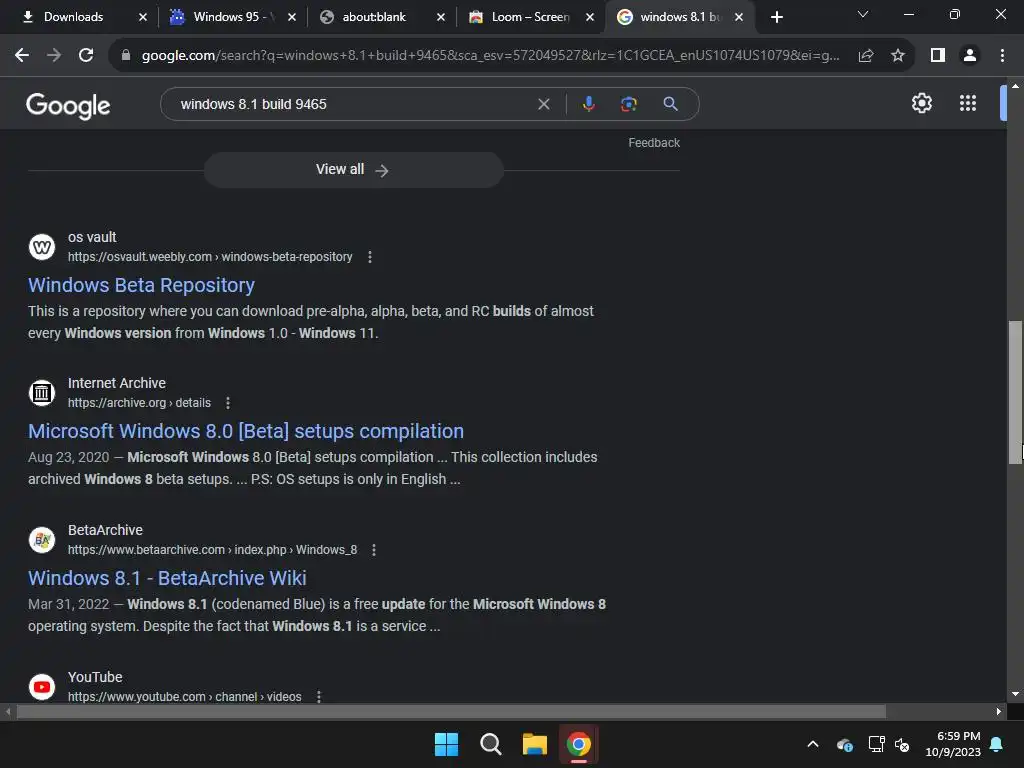Image resolution: width=1024 pixels, height=768 pixels.
Task: Open Chrome profile avatar
Action: click(970, 56)
